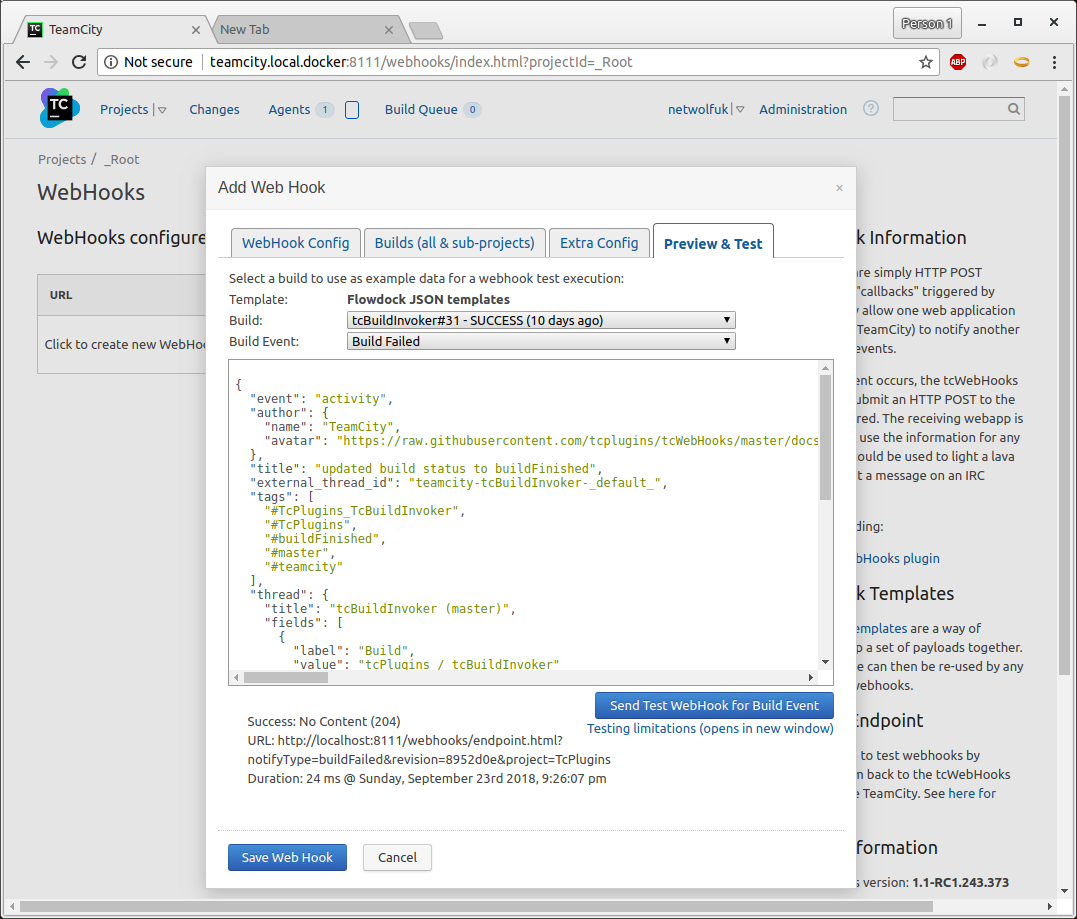Click JSON preview horizontal scrollbar thumb
The image size is (1077, 919).
tap(286, 678)
